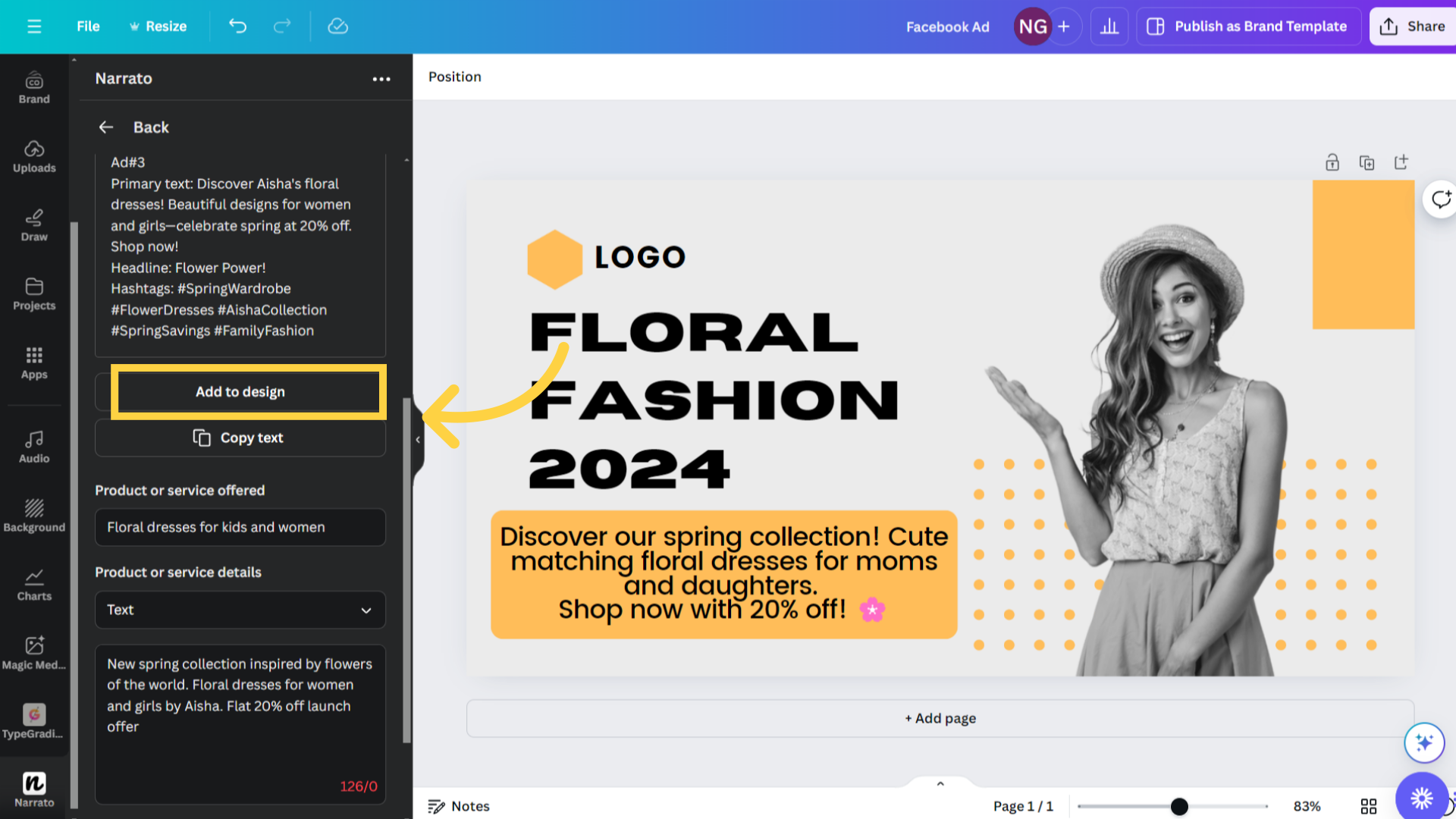Click the Undo arrow icon
1456x819 pixels.
point(238,26)
